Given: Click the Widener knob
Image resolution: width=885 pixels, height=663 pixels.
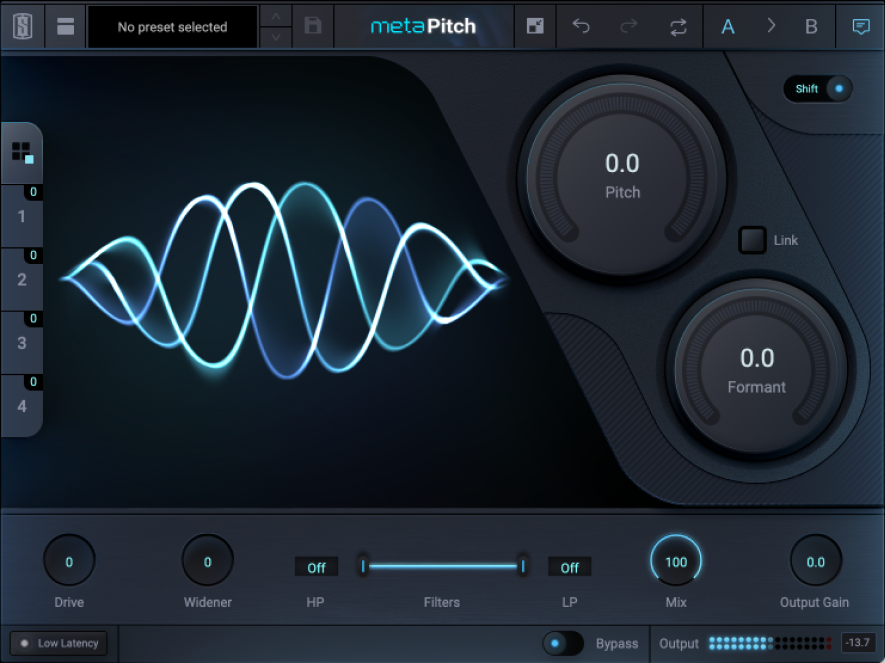Looking at the screenshot, I should tap(208, 561).
